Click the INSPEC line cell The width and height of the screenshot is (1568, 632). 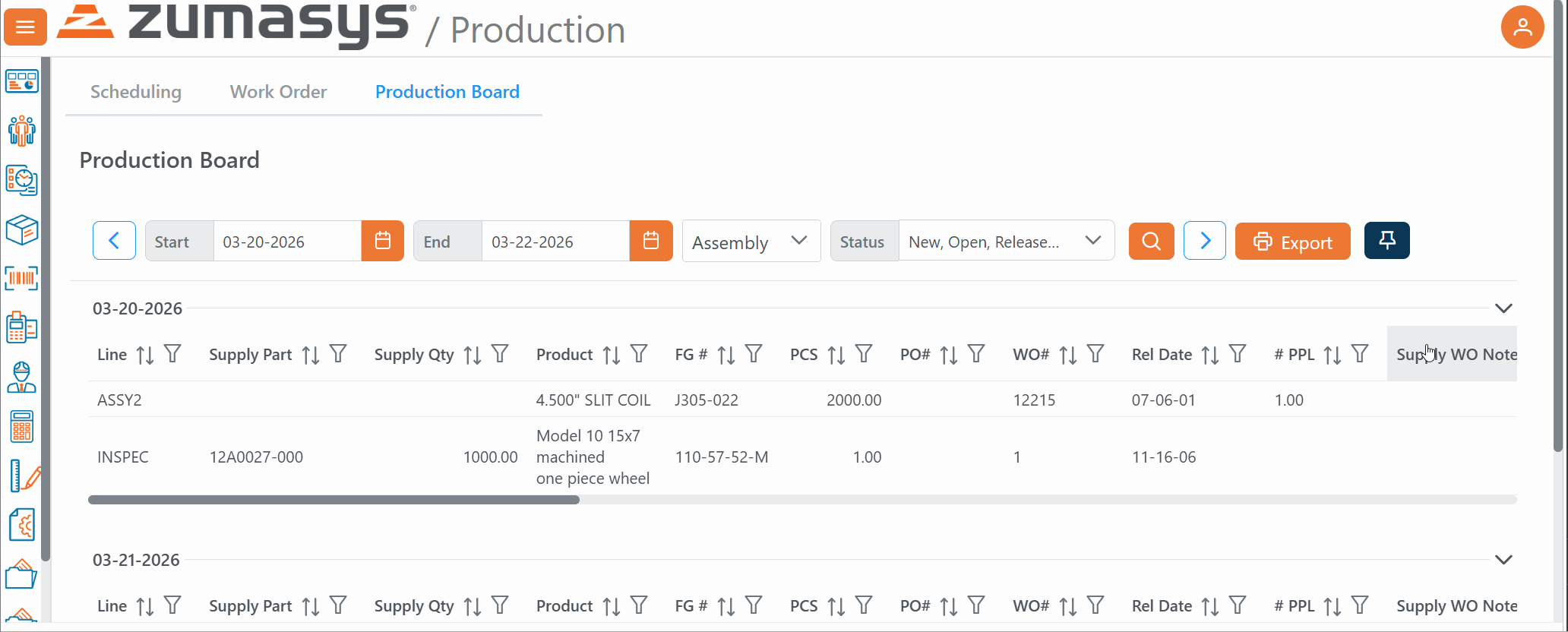click(x=123, y=457)
